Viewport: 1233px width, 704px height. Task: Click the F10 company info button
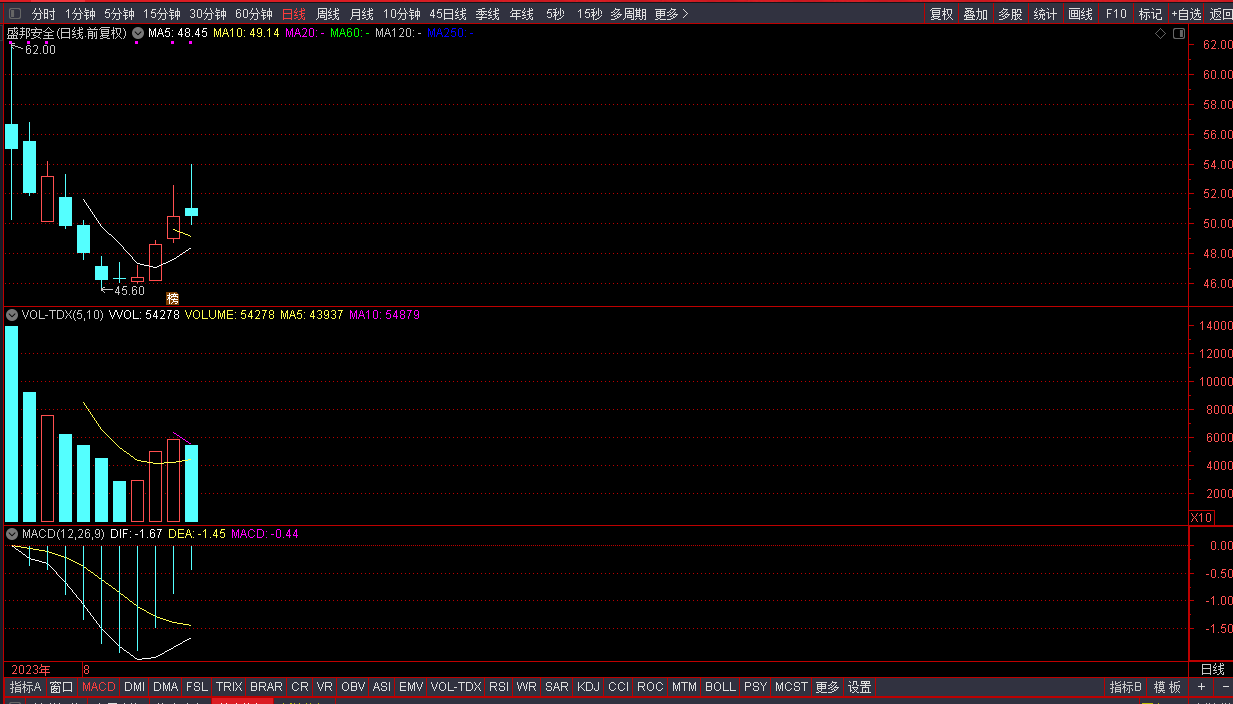pos(1116,14)
